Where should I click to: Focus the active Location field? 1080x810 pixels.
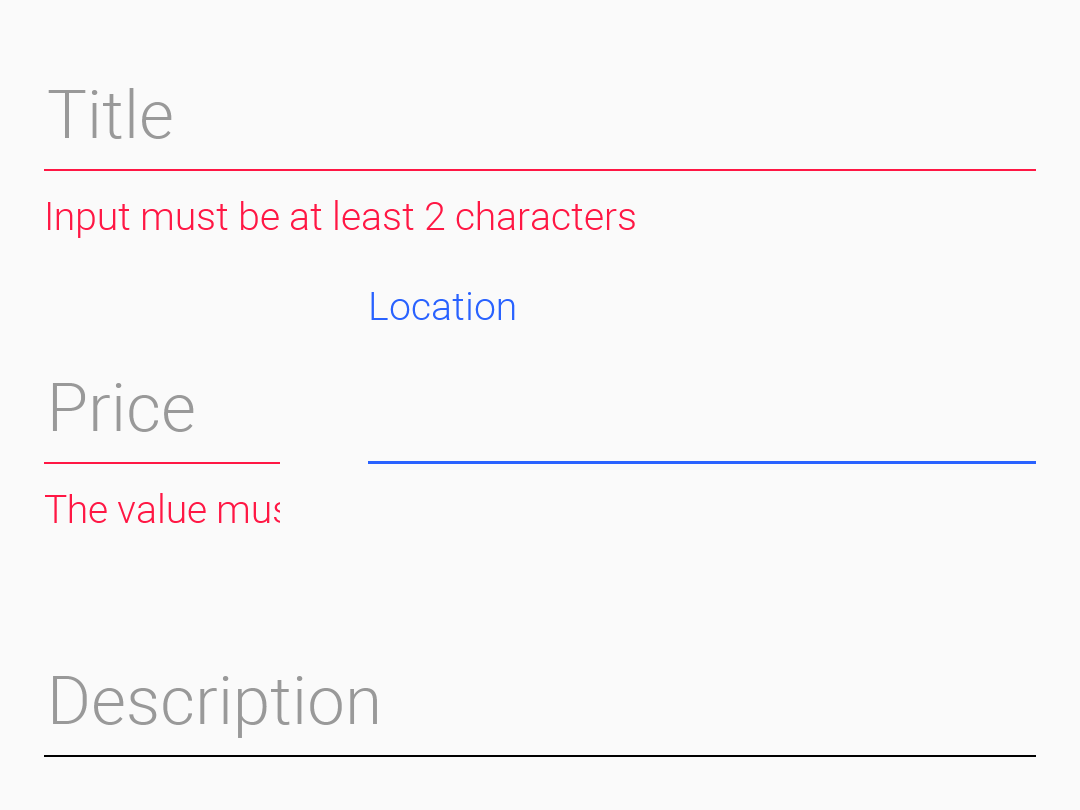point(700,430)
